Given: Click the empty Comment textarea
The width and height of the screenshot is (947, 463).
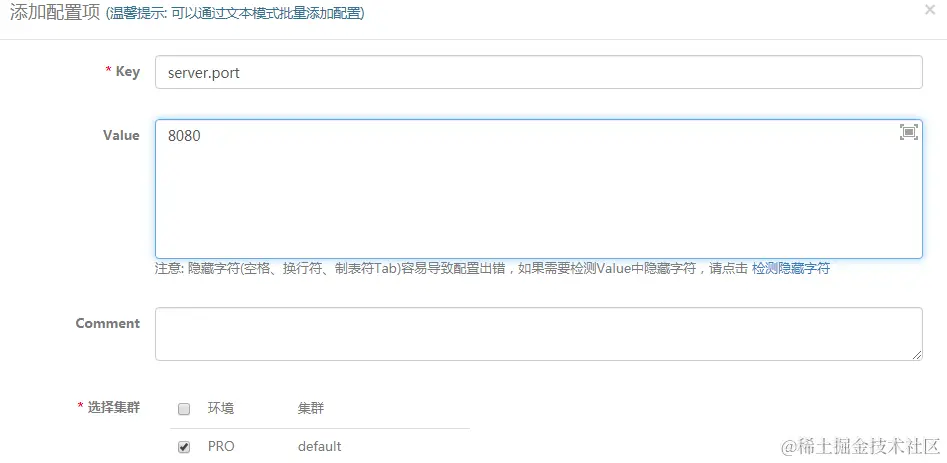Looking at the screenshot, I should (539, 334).
